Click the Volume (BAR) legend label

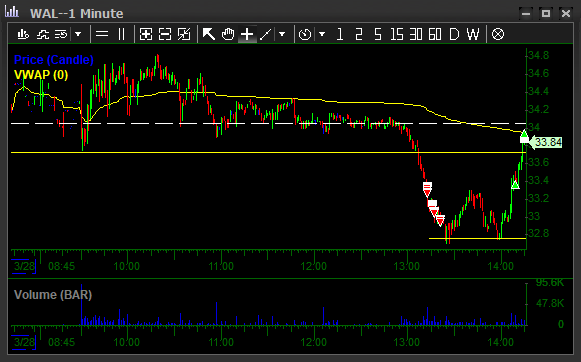click(x=53, y=295)
